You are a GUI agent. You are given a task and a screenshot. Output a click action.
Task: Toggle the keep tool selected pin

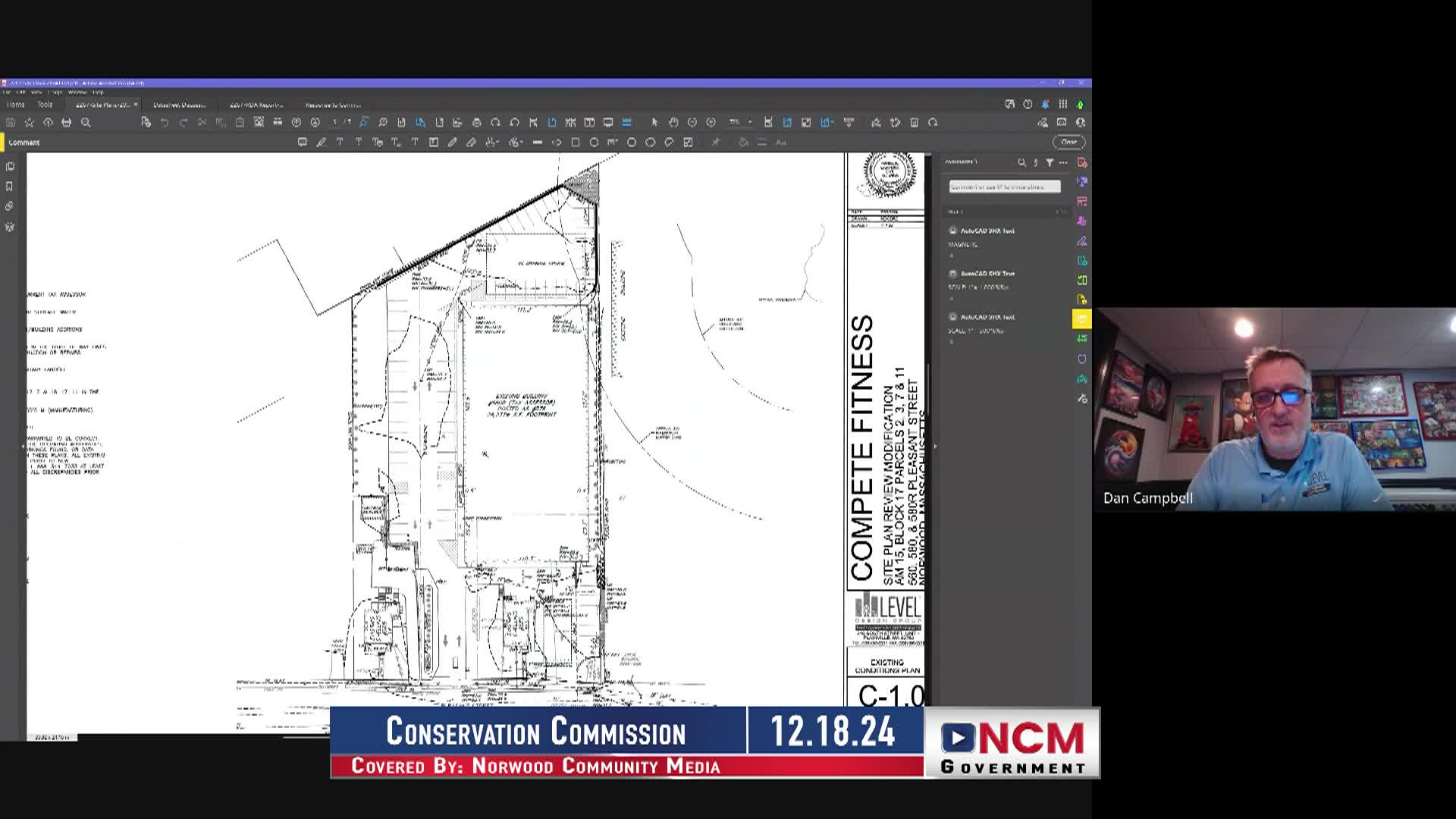[x=715, y=142]
